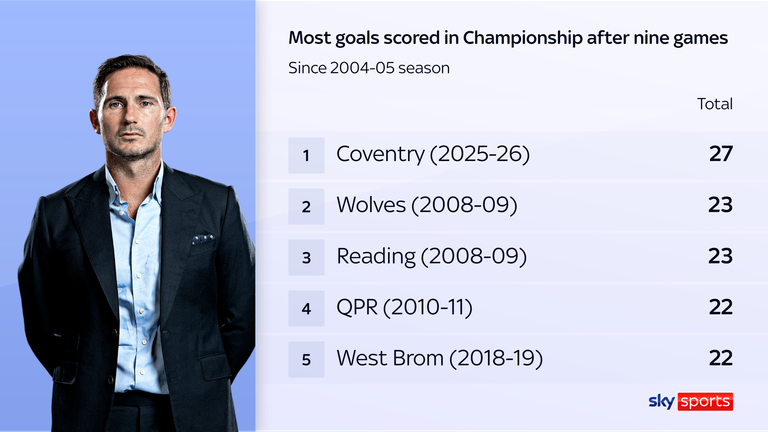Screen dimensions: 768x432
Task: Click Coventry's total of 27
Action: [719, 155]
